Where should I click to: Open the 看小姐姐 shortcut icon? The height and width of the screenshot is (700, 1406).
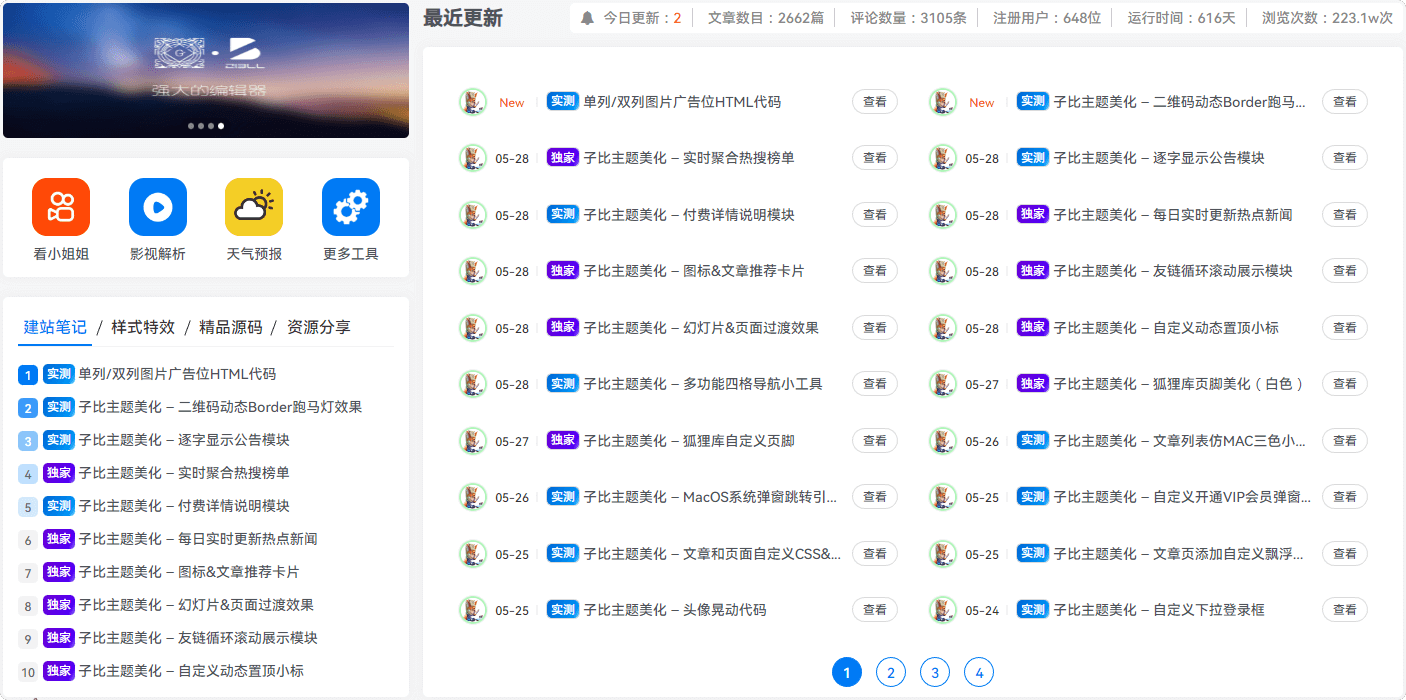point(62,205)
